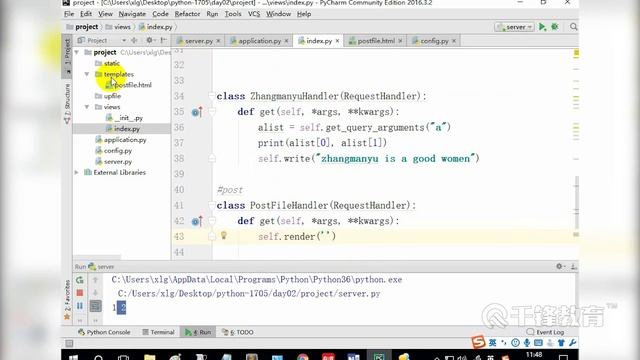This screenshot has width=640, height=360.
Task: Switch to the postfile.html editor tab
Action: (x=376, y=41)
